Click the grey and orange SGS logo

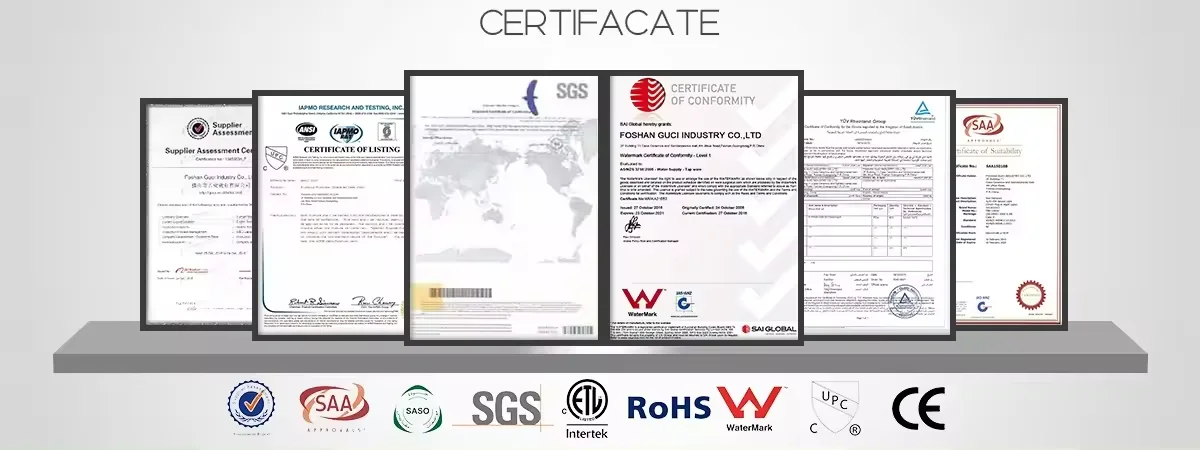pos(505,408)
